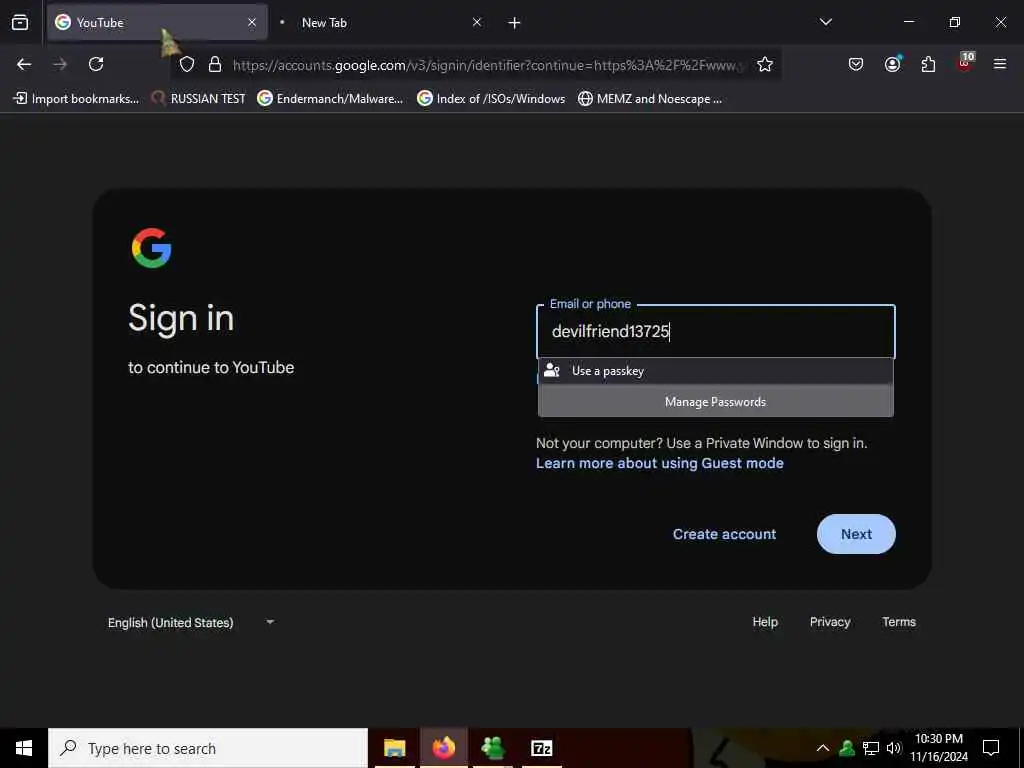Open tracking protection shield icon
The height and width of the screenshot is (768, 1024).
point(187,65)
